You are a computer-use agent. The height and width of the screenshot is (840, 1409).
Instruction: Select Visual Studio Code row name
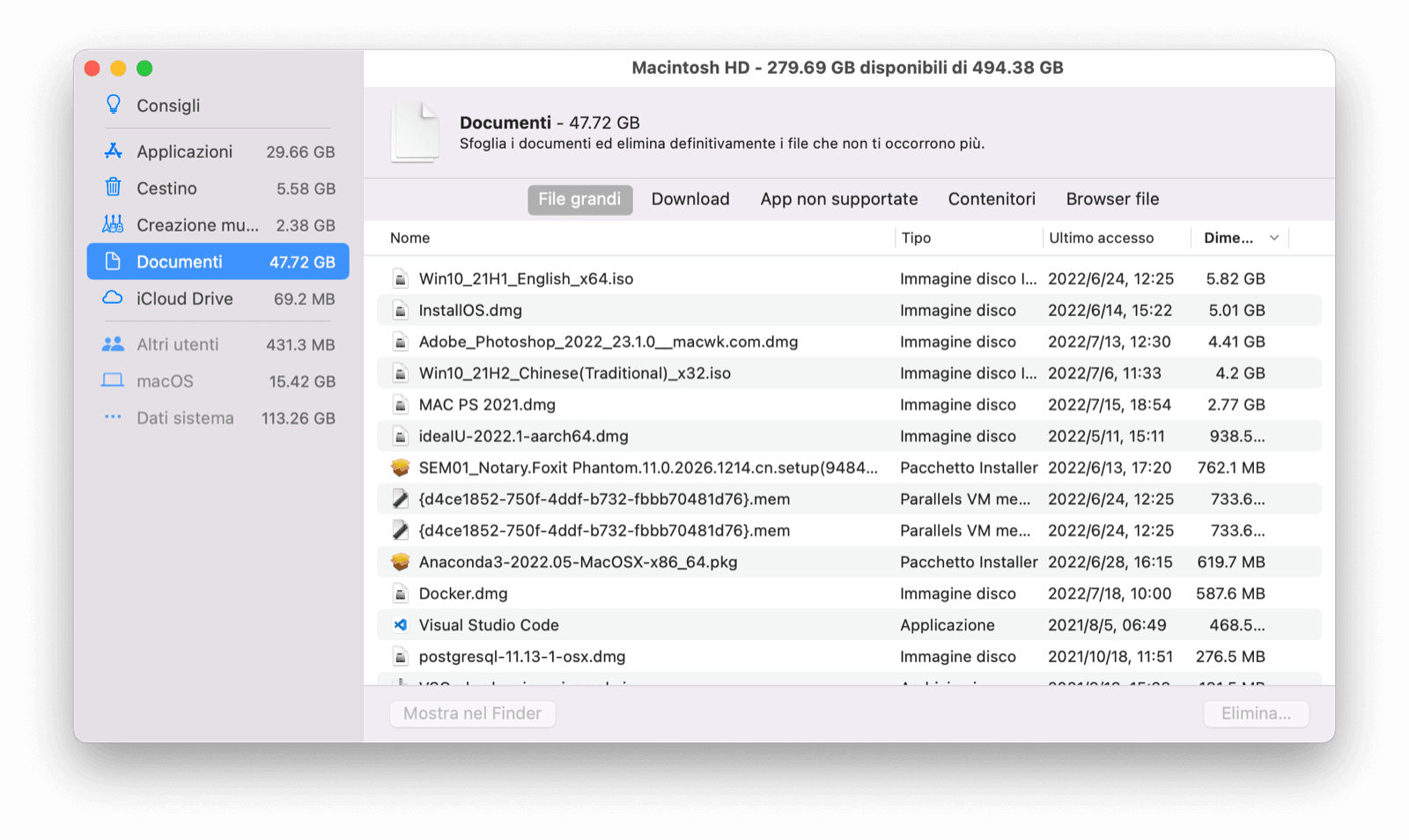[x=489, y=625]
